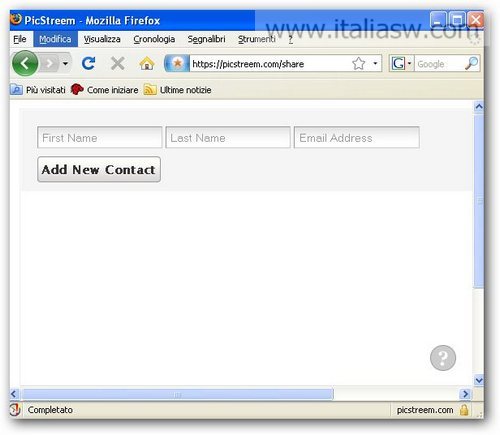
Task: Open the Più visitati bookmark
Action: point(38,90)
